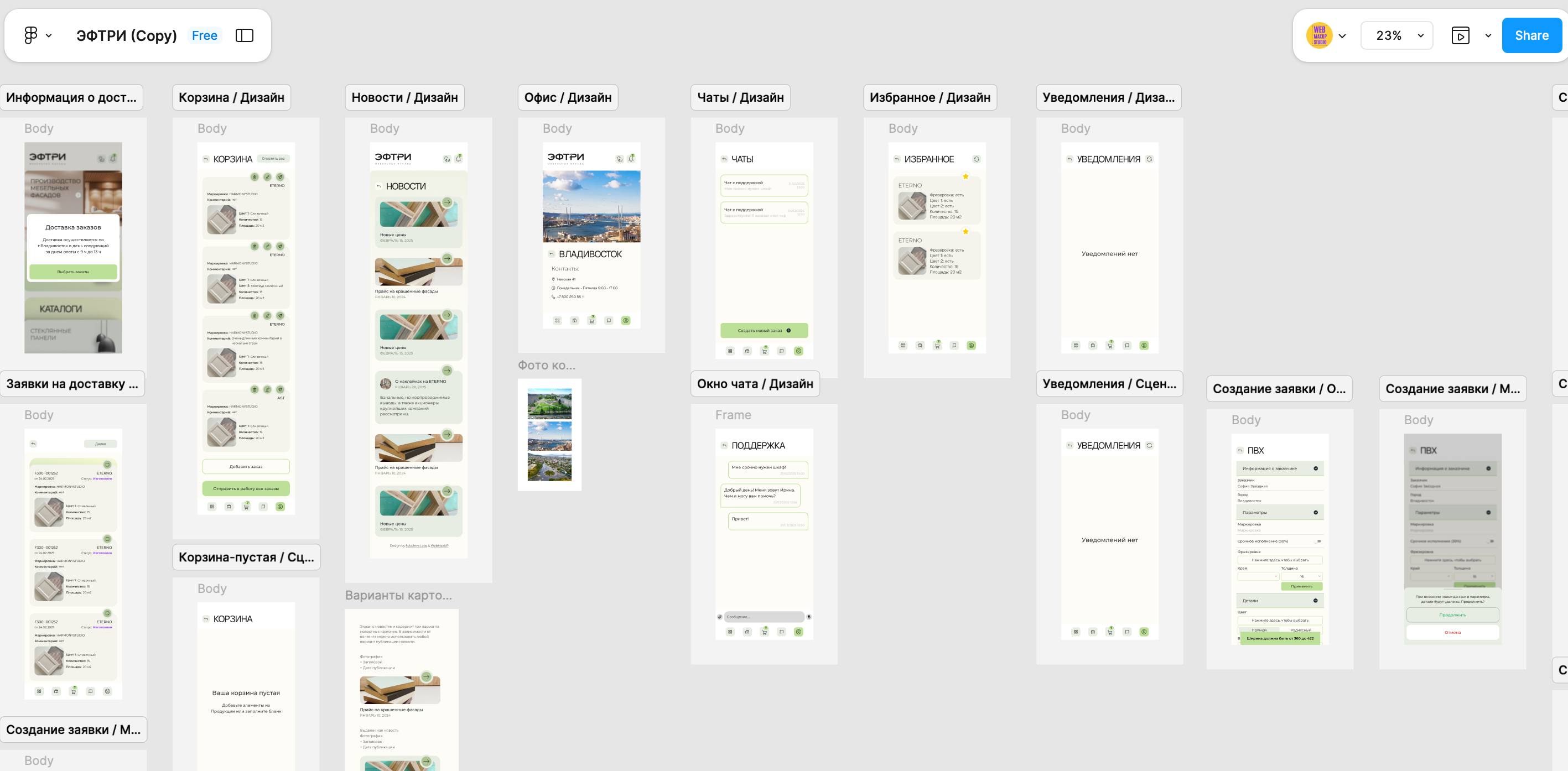The image size is (1568, 771).
Task: Click the green Выбрать заказы button
Action: (73, 272)
